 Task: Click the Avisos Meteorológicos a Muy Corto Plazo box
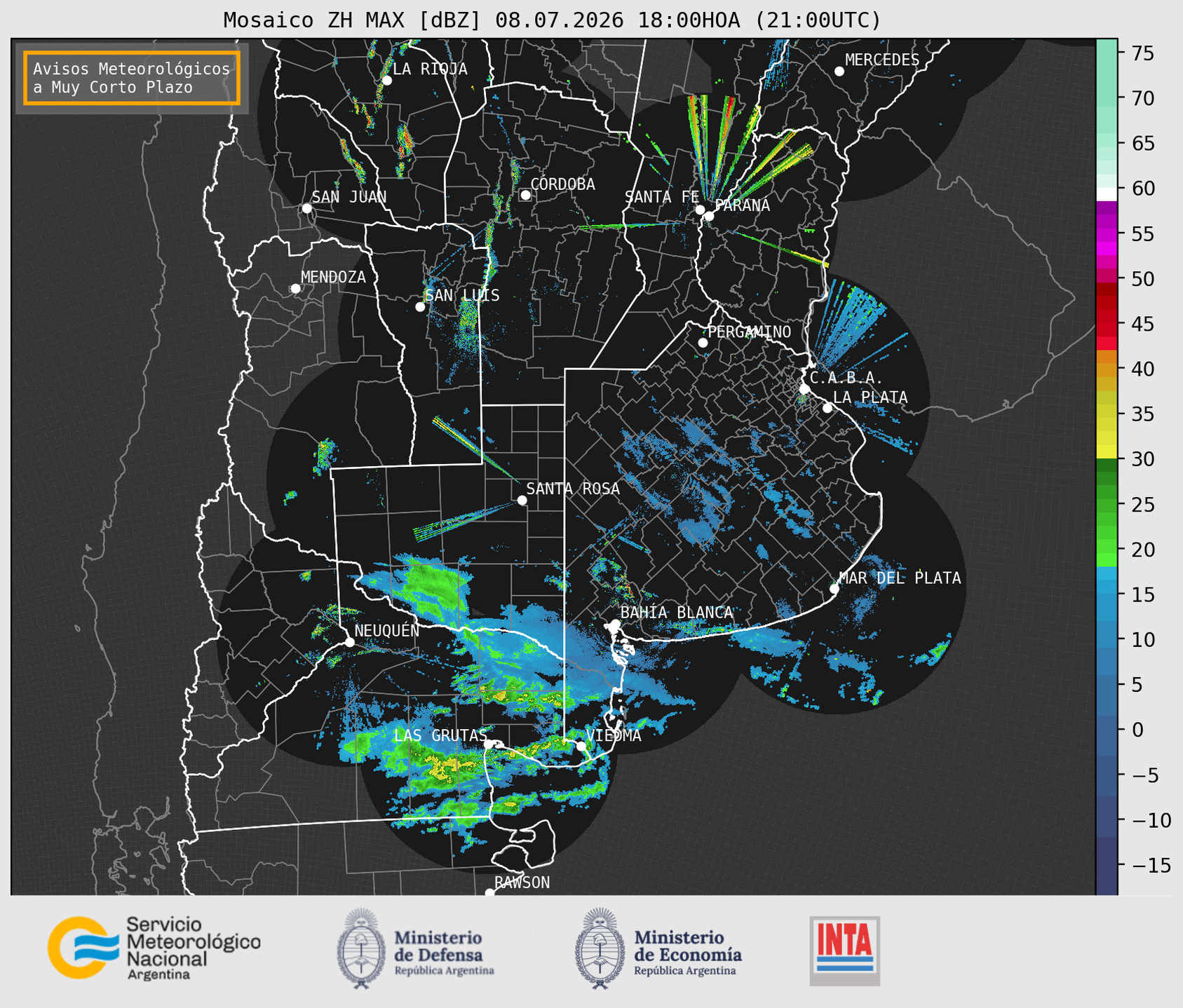(132, 78)
